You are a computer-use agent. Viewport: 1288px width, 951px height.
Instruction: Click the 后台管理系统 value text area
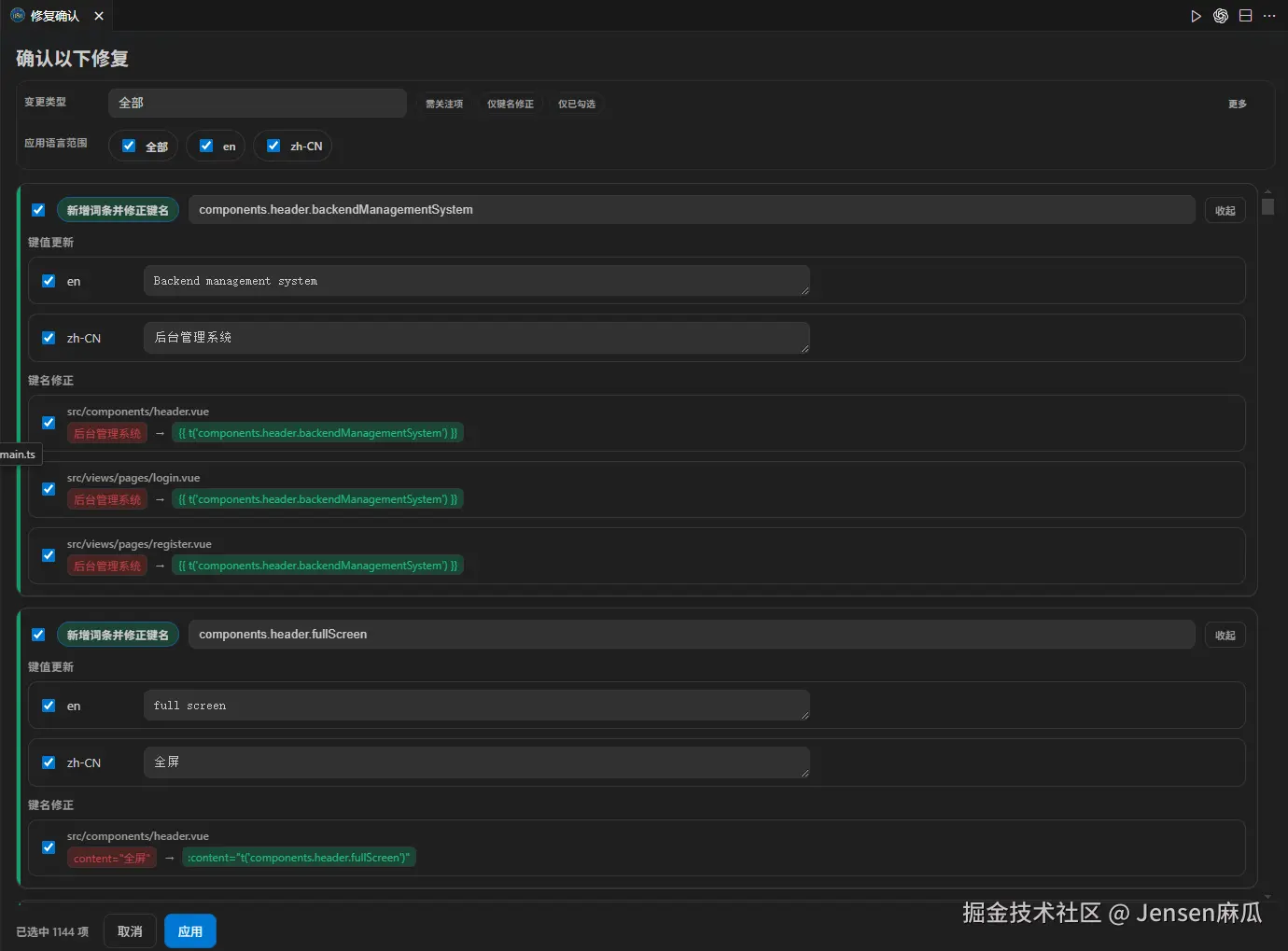point(476,338)
